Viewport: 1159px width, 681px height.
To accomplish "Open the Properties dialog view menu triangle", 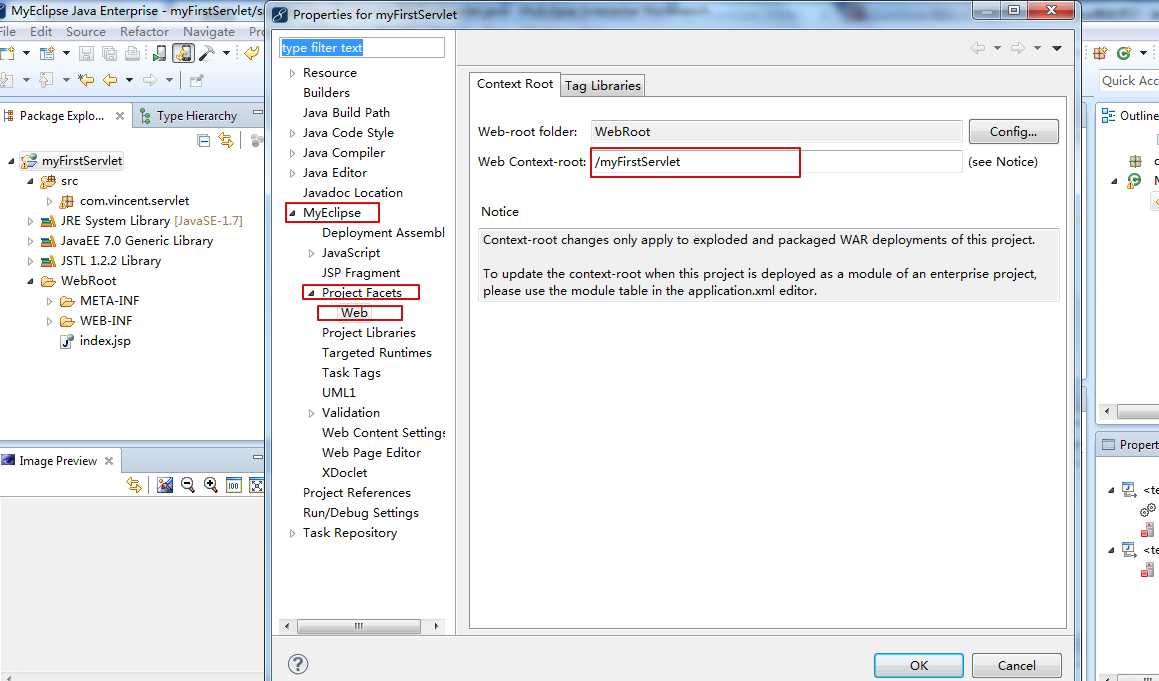I will pos(1057,48).
